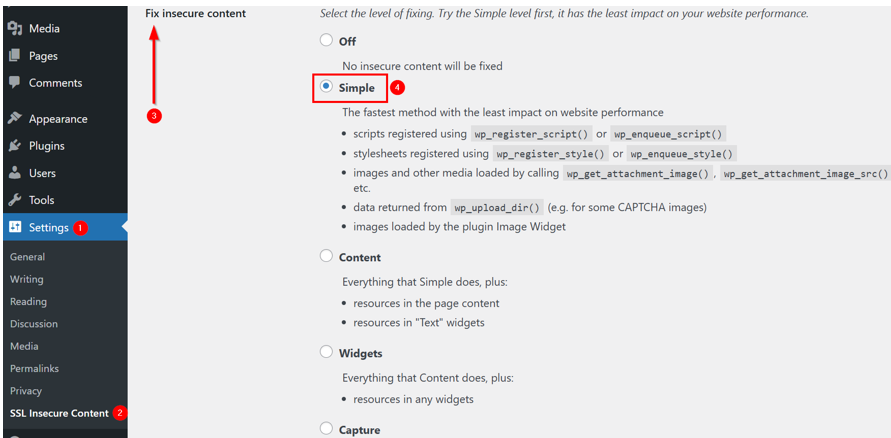
Task: Click the Fix insecure content heading
Action: [195, 14]
